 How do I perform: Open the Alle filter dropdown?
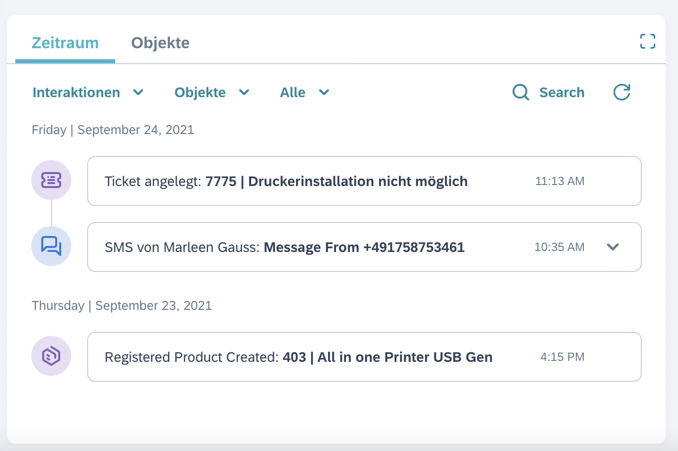[x=305, y=92]
